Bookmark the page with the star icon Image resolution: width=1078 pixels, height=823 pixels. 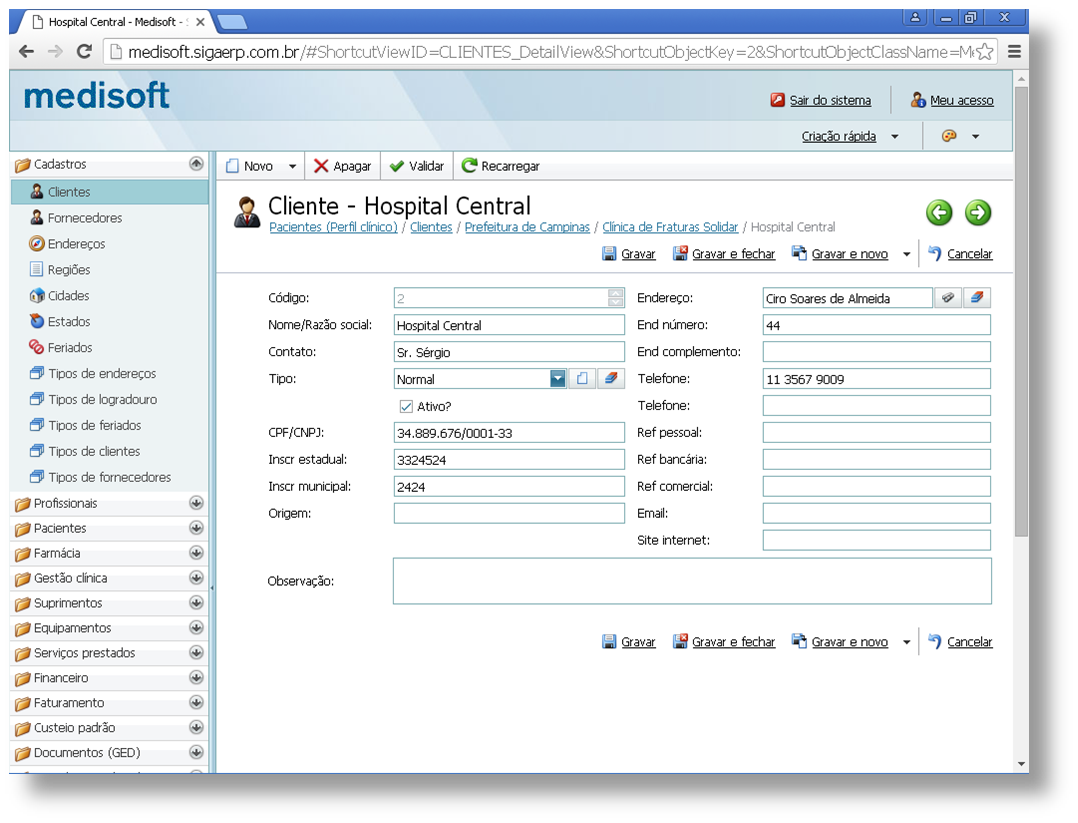click(x=984, y=52)
